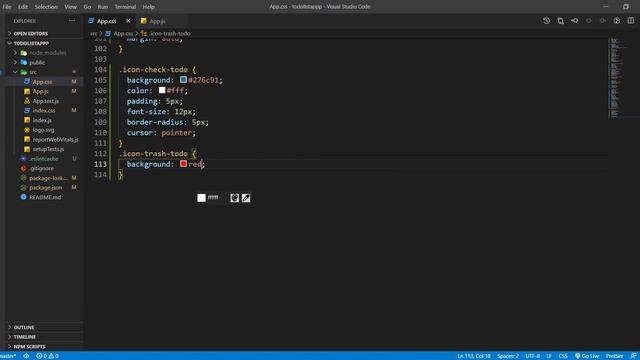Click the src breadcrumb segment

[93, 33]
